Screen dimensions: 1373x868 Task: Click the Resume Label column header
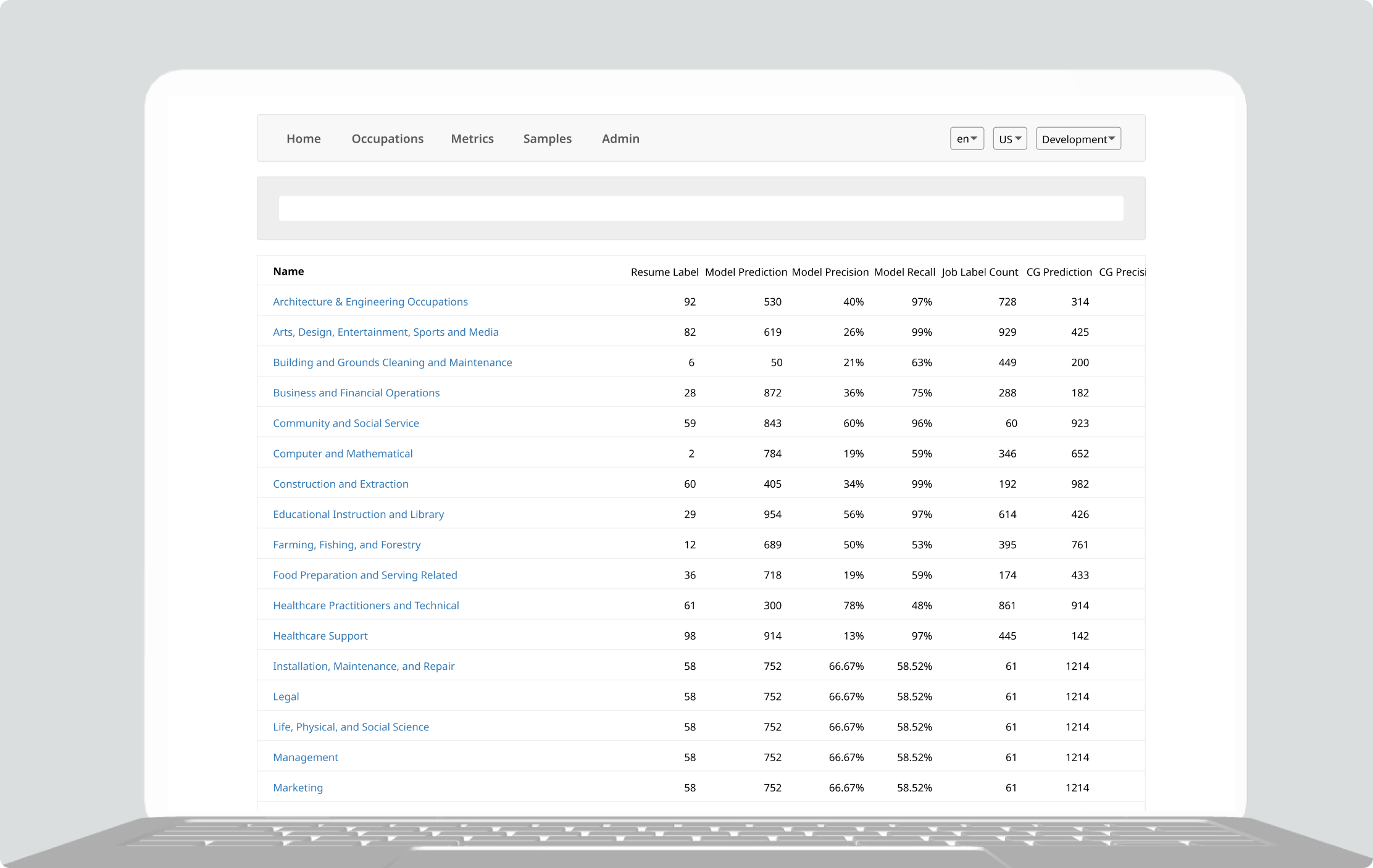664,272
